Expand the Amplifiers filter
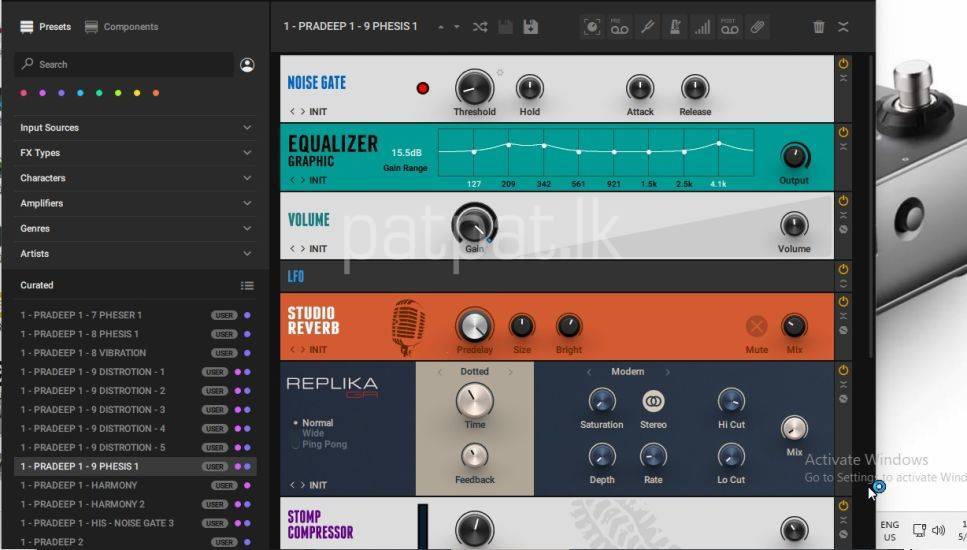 point(135,203)
